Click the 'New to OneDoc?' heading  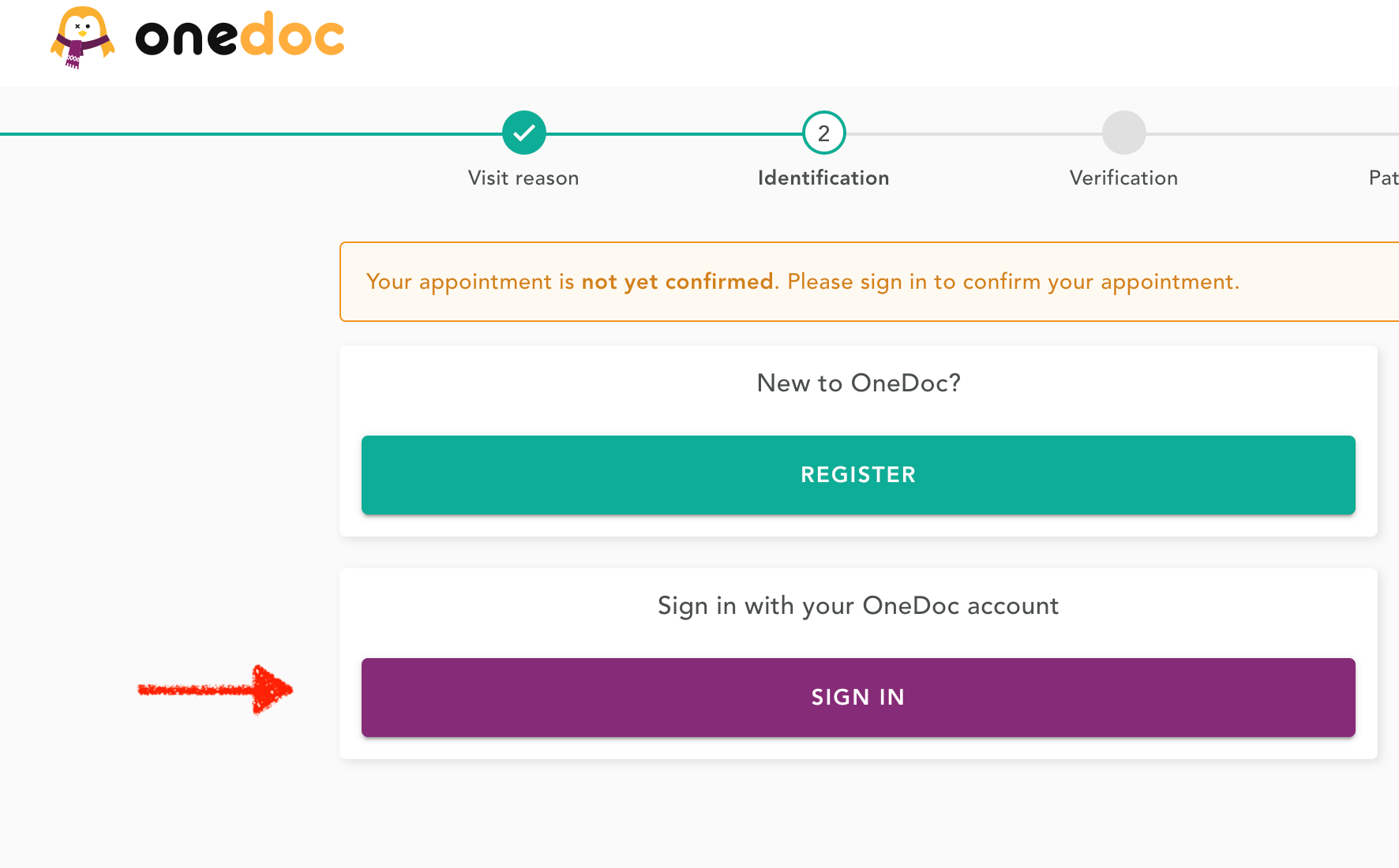pyautogui.click(x=858, y=383)
